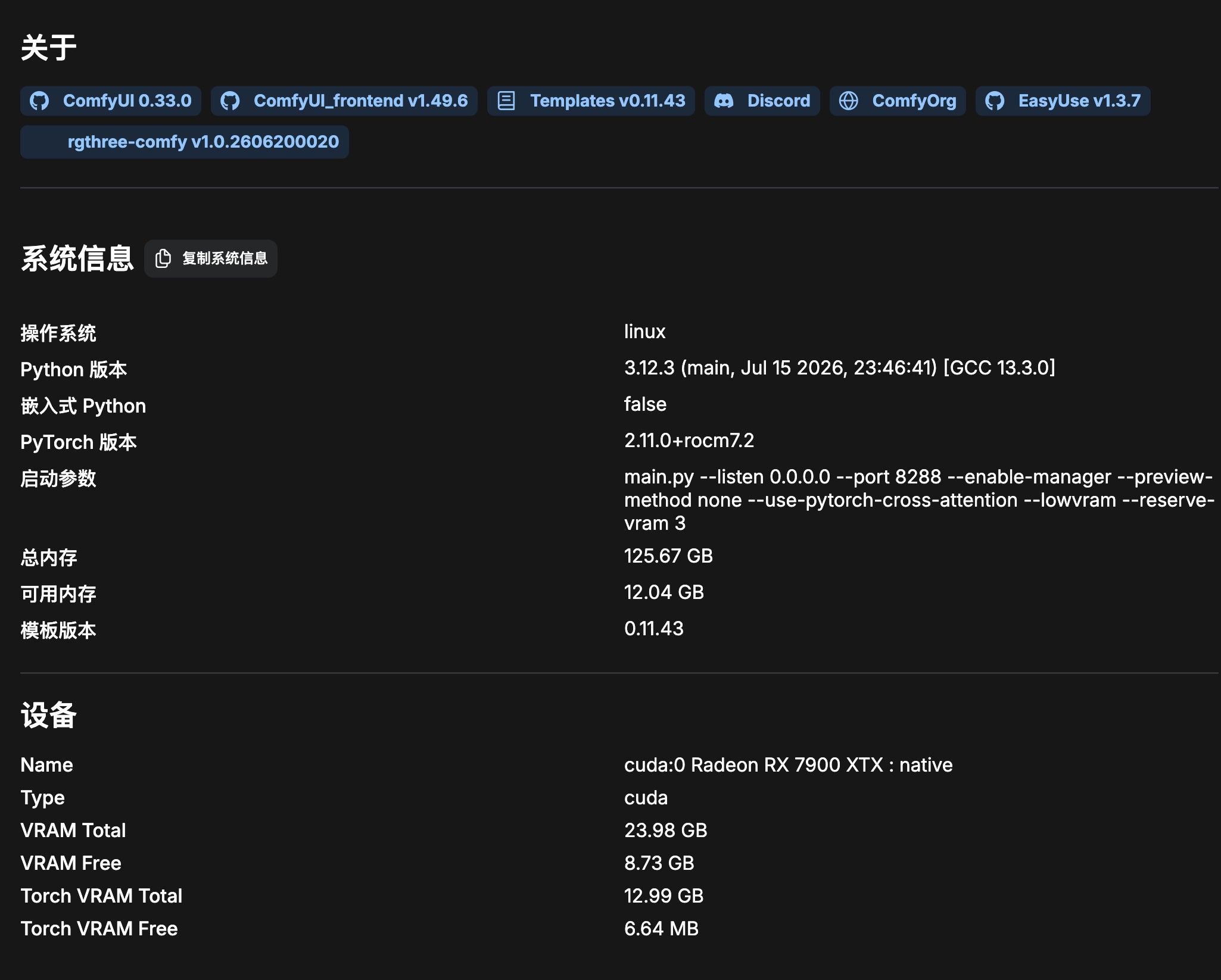Click the total memory value 125.67 GB
Image resolution: width=1221 pixels, height=980 pixels.
pos(668,556)
